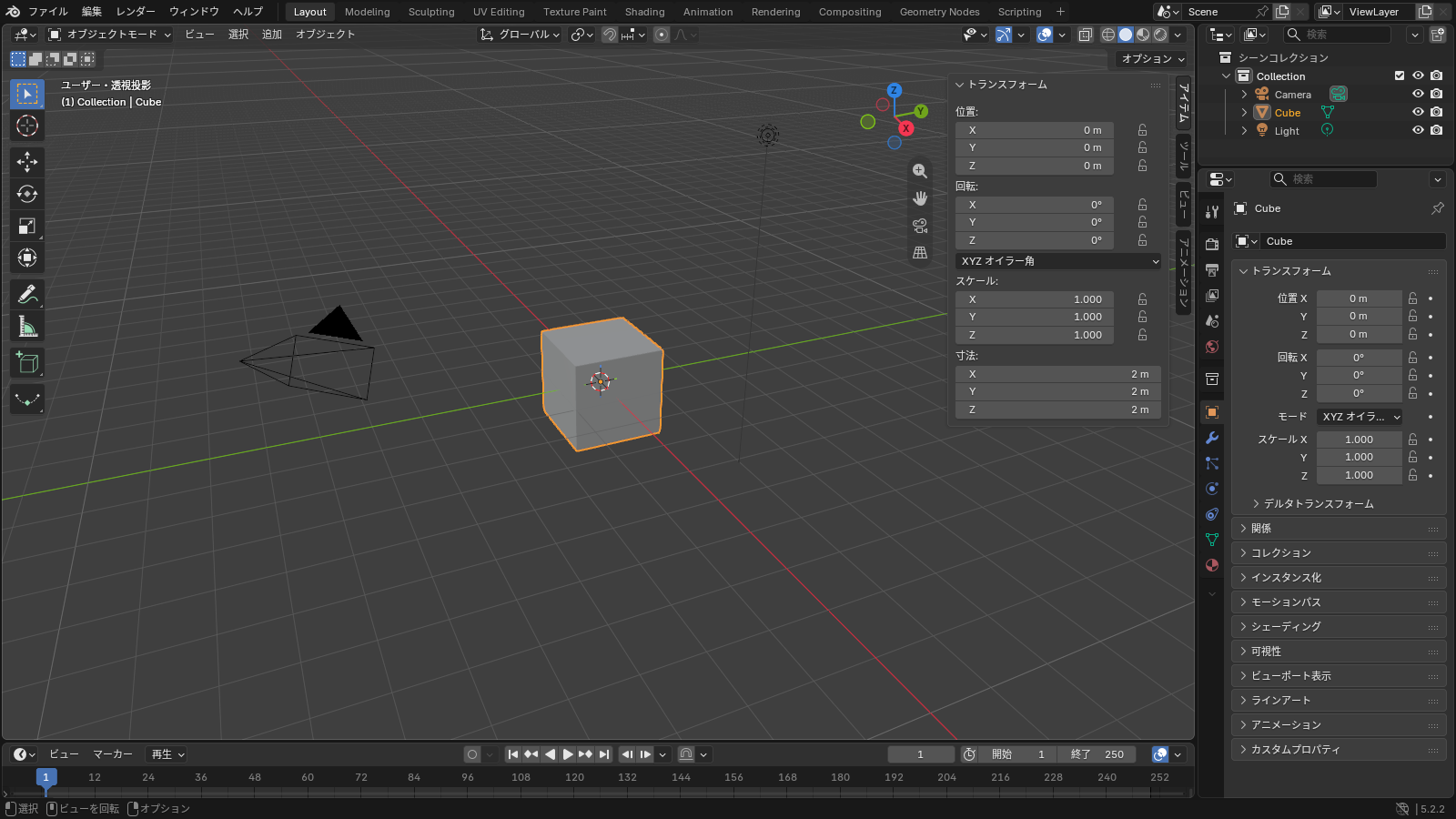The width and height of the screenshot is (1456, 819).
Task: Open Material properties tab icon
Action: [1212, 565]
